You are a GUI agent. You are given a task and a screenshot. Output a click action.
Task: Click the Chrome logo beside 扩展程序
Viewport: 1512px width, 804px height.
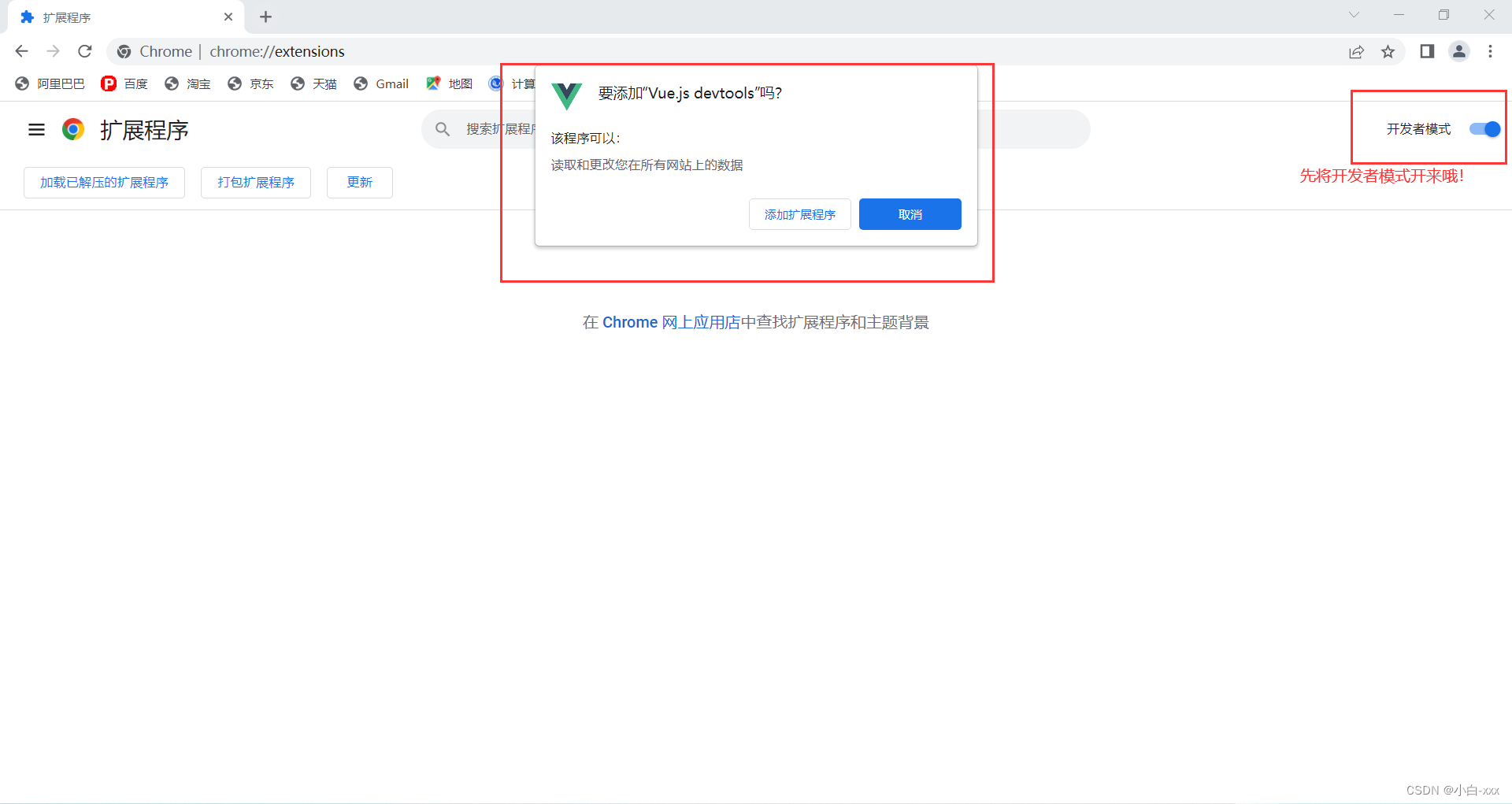click(x=73, y=129)
